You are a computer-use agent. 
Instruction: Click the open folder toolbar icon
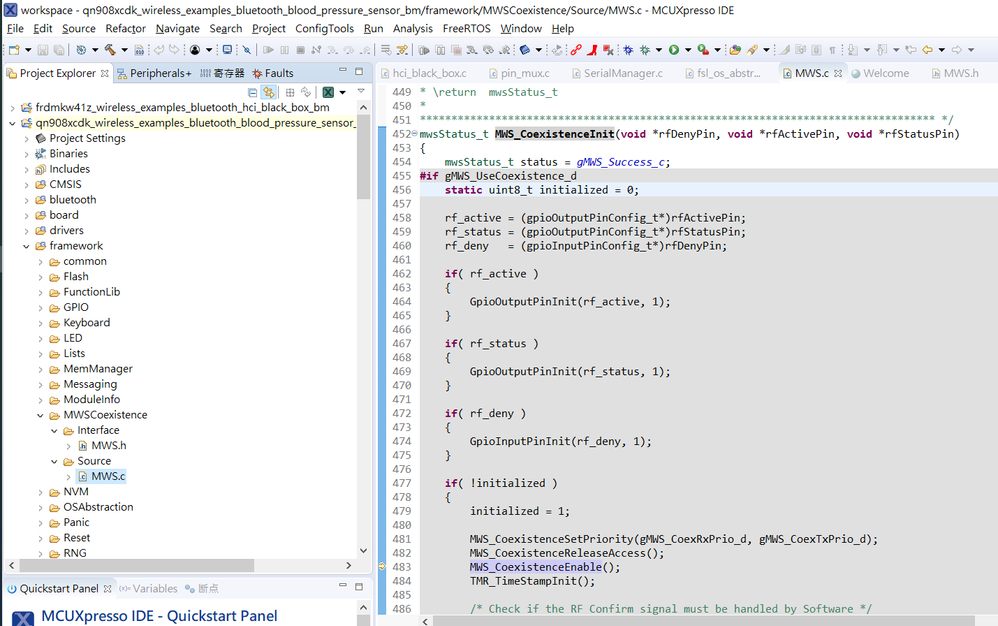click(735, 50)
